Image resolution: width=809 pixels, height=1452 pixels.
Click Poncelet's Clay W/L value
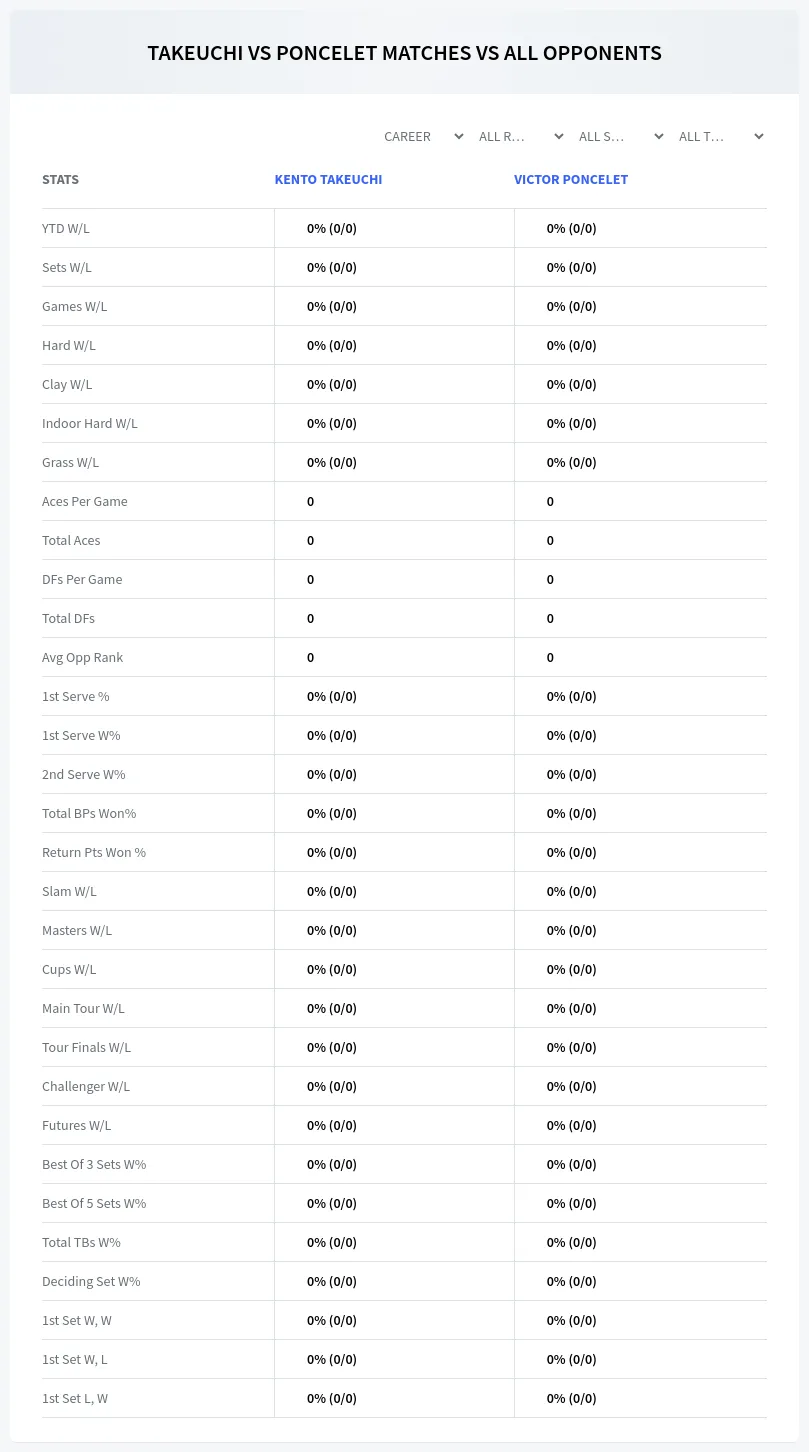click(x=571, y=384)
